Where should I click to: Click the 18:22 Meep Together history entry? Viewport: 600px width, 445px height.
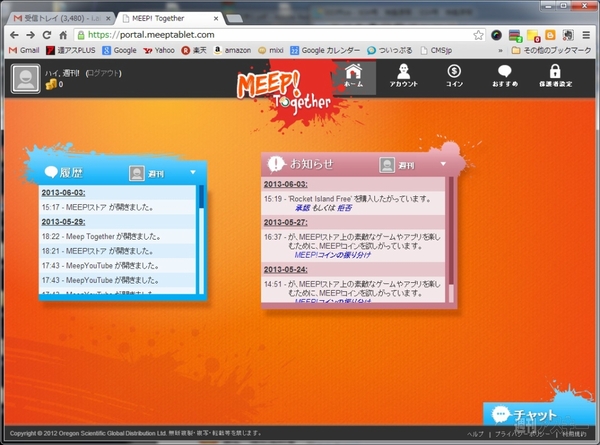117,236
